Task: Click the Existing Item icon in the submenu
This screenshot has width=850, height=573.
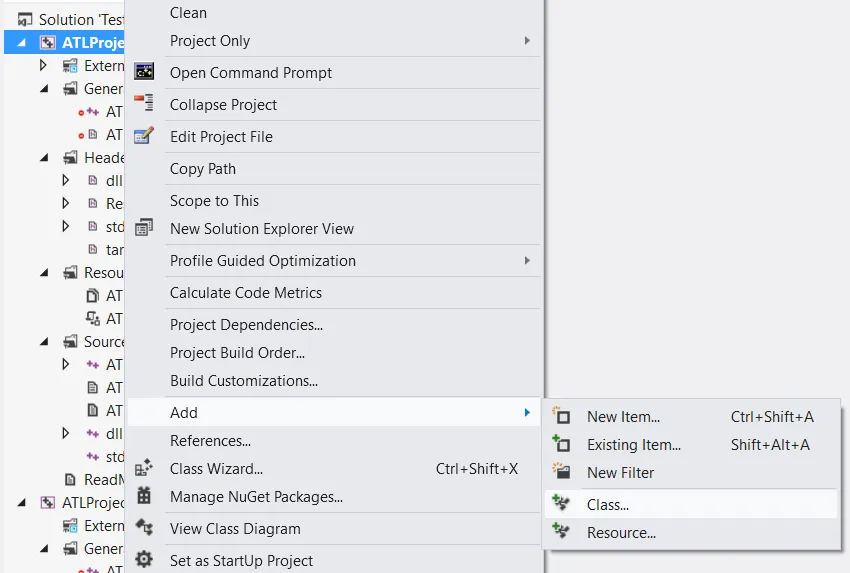Action: (x=561, y=444)
